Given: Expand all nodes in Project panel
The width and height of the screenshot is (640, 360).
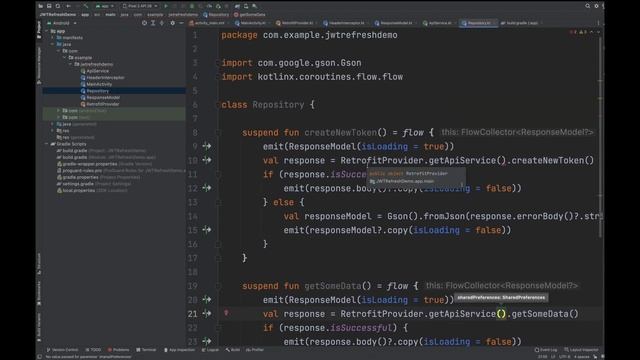Looking at the screenshot, I should (153, 23).
